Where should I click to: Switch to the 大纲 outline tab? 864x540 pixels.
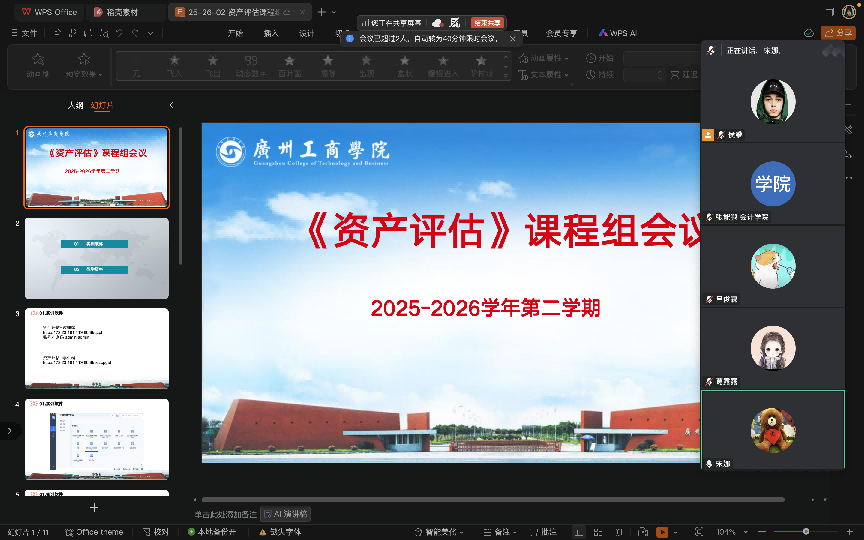pyautogui.click(x=75, y=105)
